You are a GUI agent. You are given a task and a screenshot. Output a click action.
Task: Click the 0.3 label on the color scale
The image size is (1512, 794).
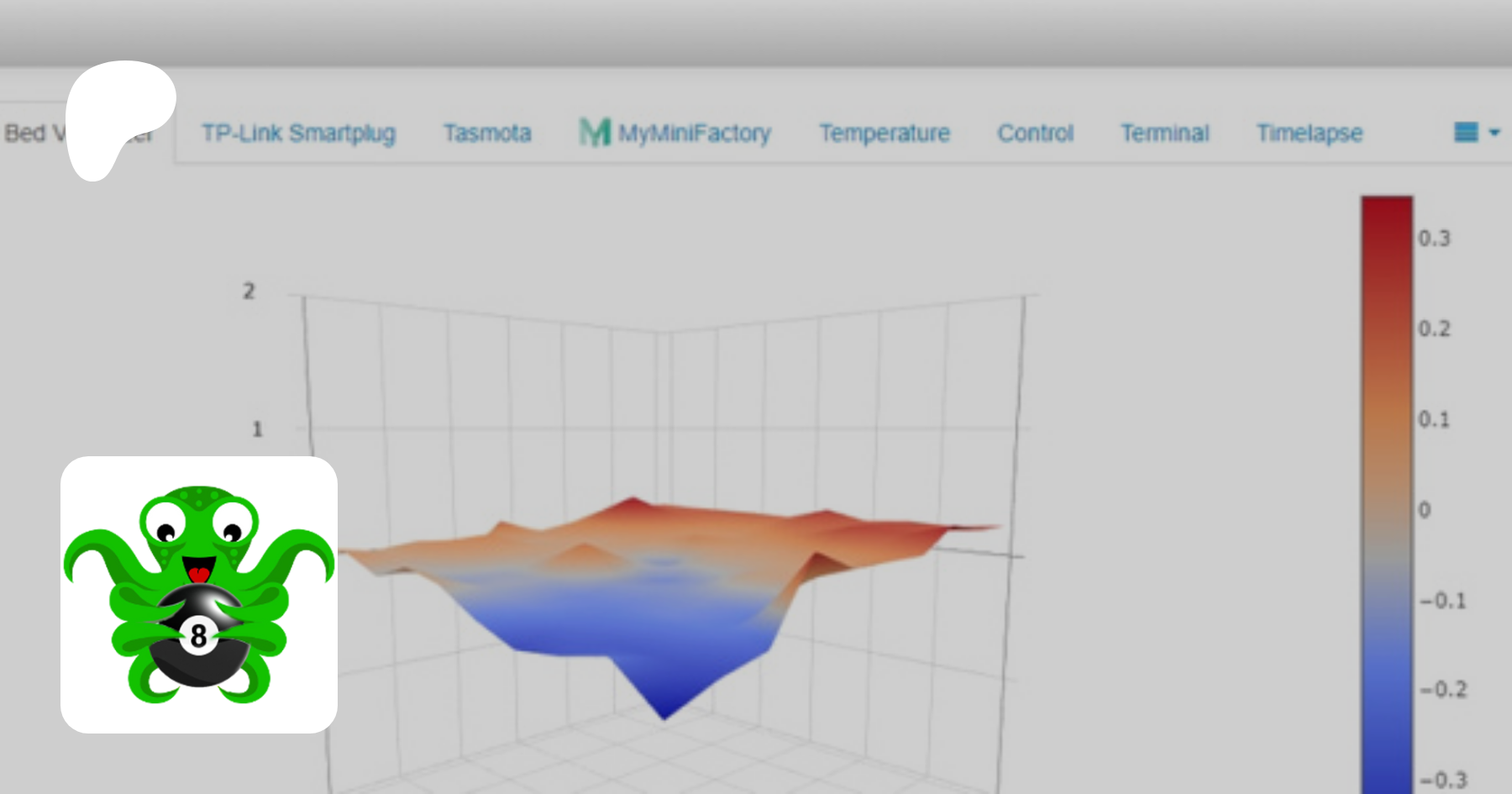coord(1434,239)
